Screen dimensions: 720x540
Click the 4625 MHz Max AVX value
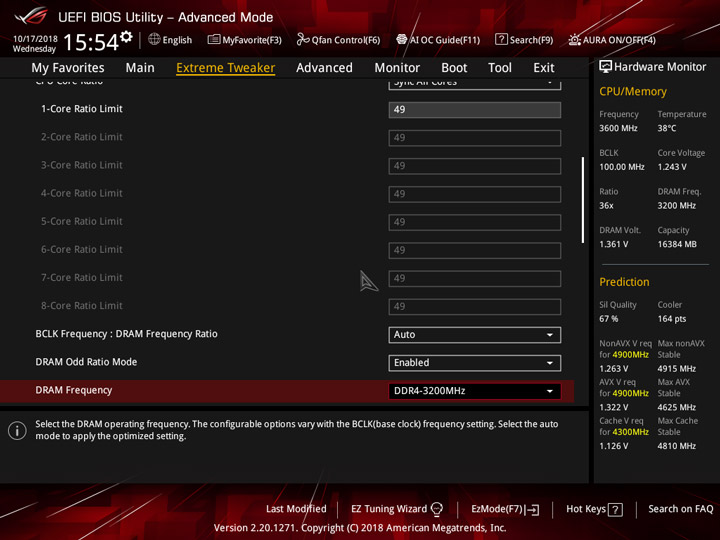676,407
